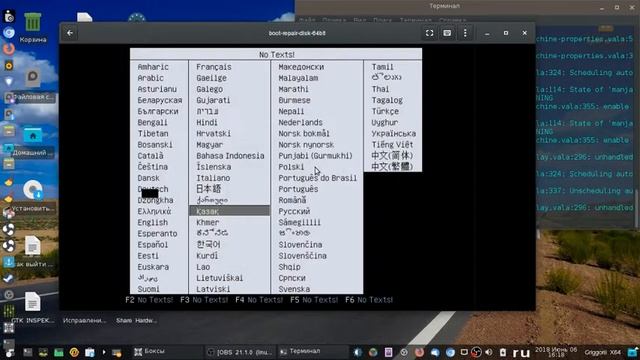This screenshot has height=360, width=640.
Task: Select Hindi language
Action: point(207,122)
